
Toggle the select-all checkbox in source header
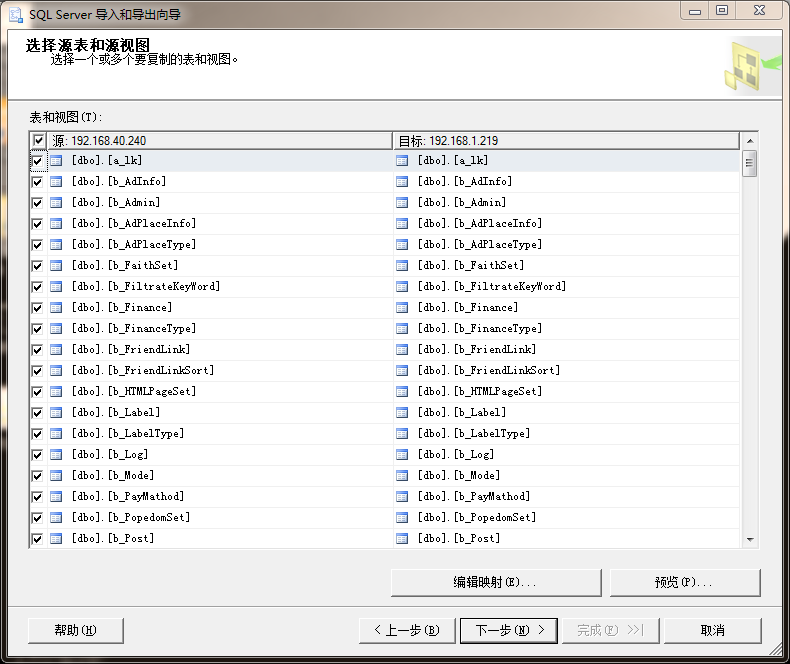coord(38,140)
